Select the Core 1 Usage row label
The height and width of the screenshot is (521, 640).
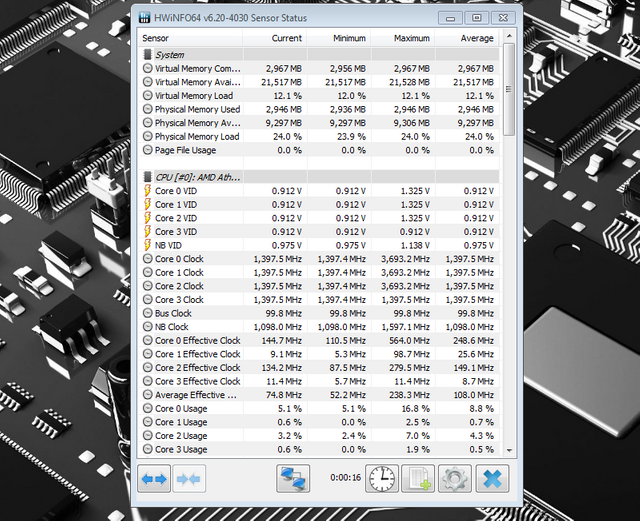(x=181, y=422)
